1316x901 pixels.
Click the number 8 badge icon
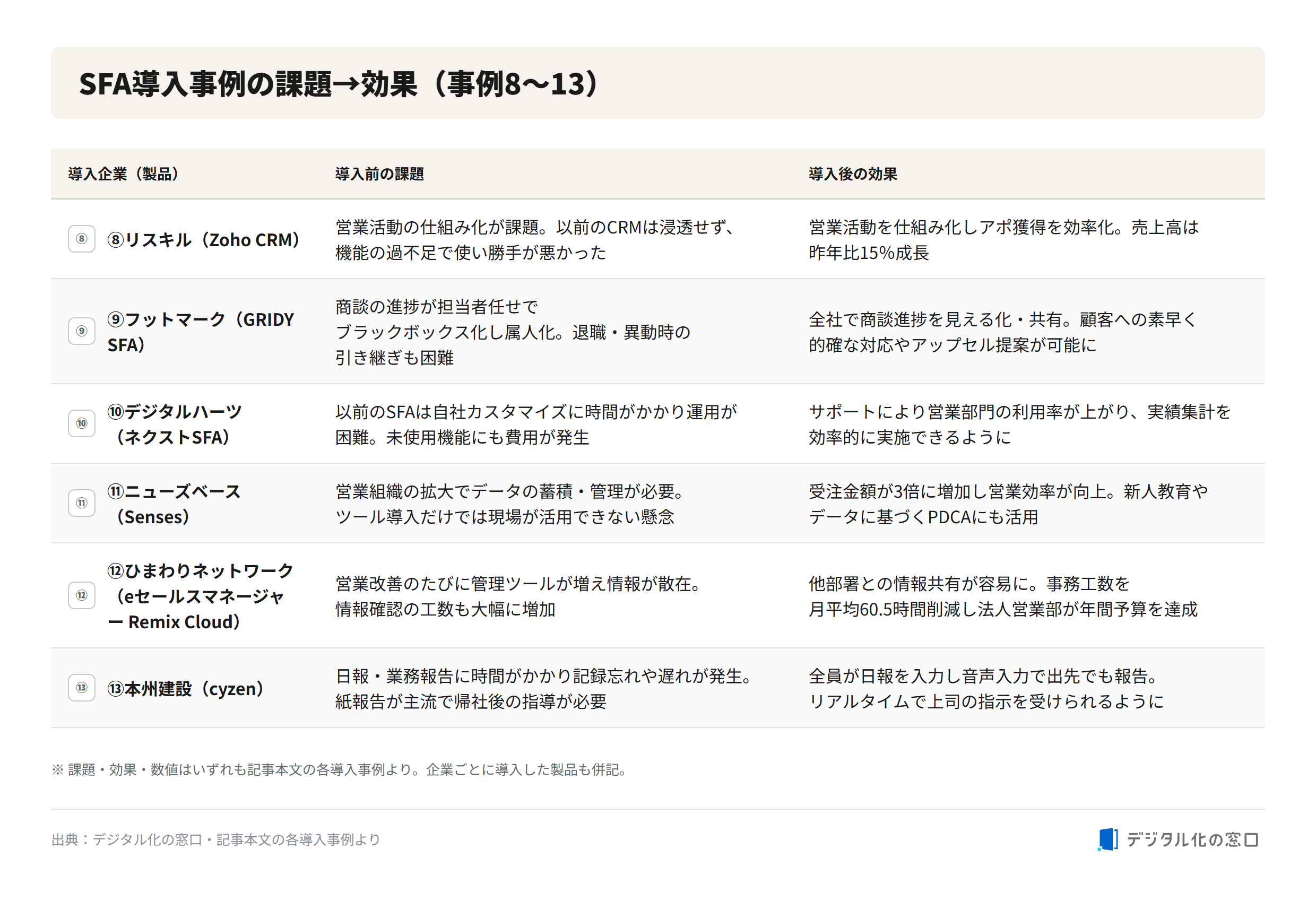pyautogui.click(x=82, y=239)
